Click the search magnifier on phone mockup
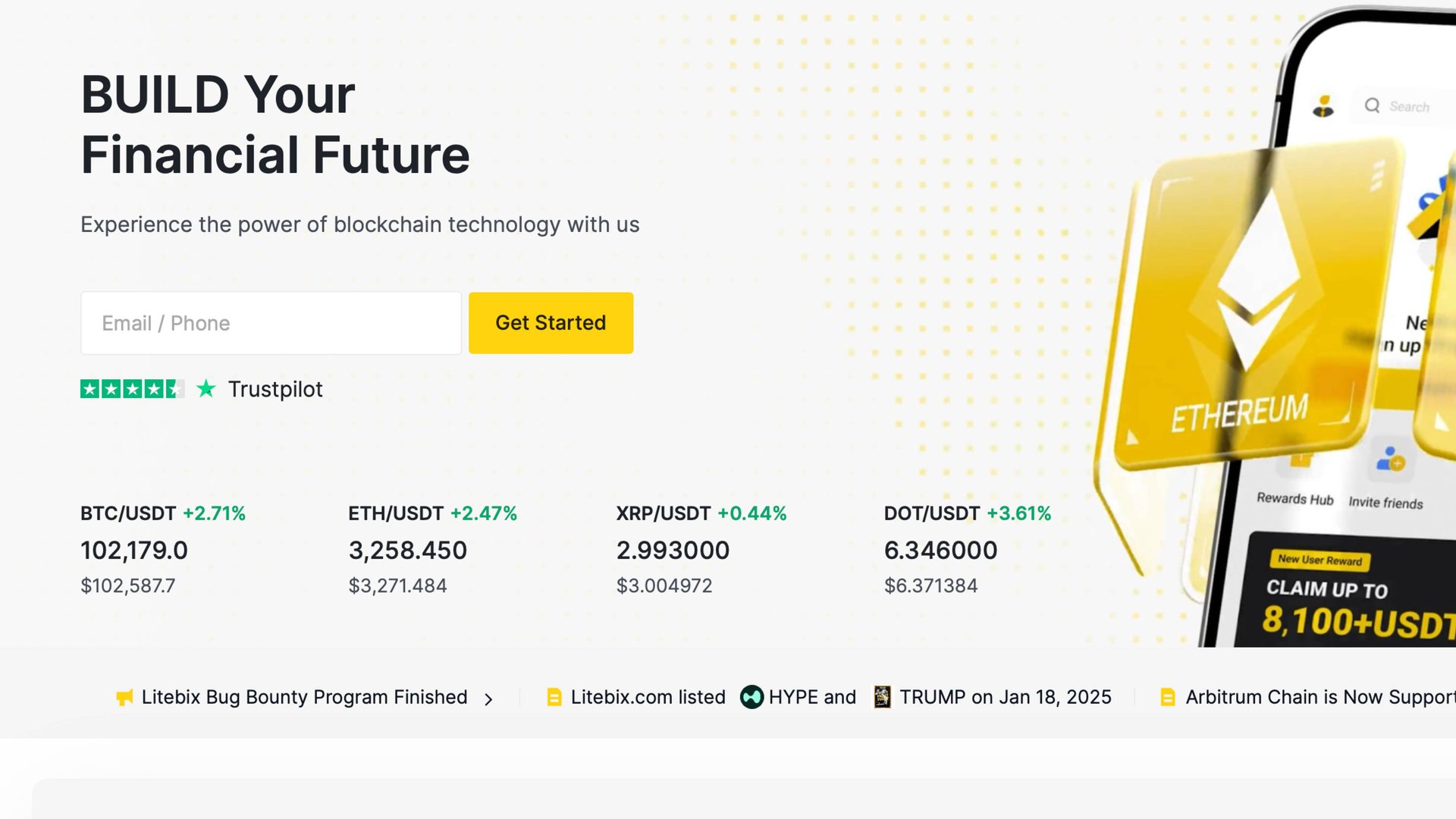Screen dimensions: 1456x819 point(1372,105)
